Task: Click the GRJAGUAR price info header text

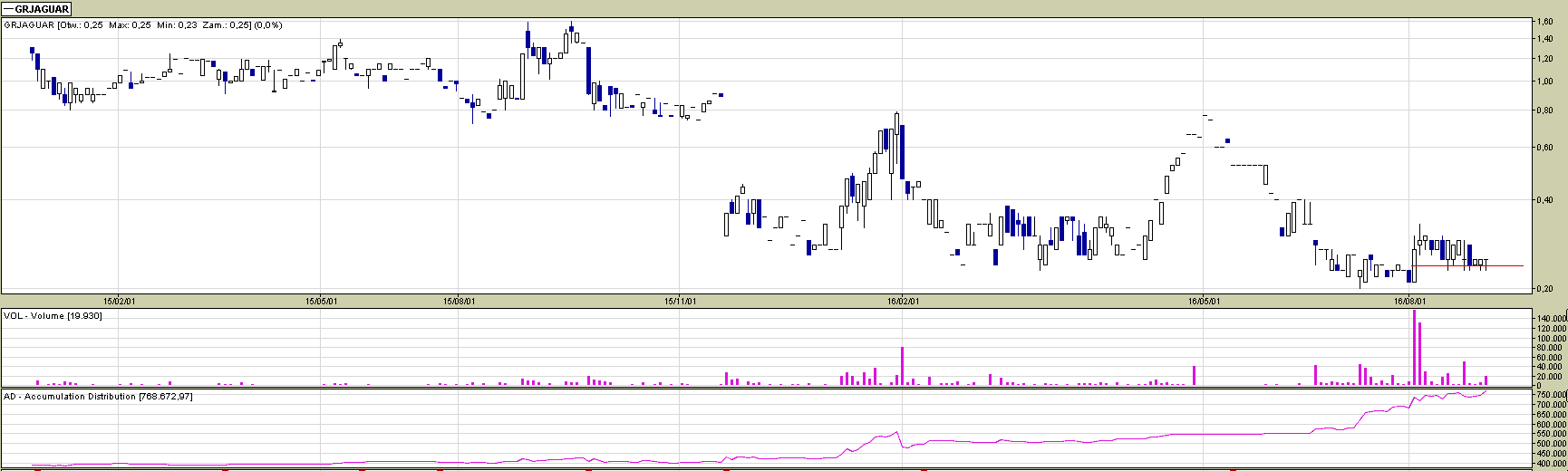Action: click(143, 25)
